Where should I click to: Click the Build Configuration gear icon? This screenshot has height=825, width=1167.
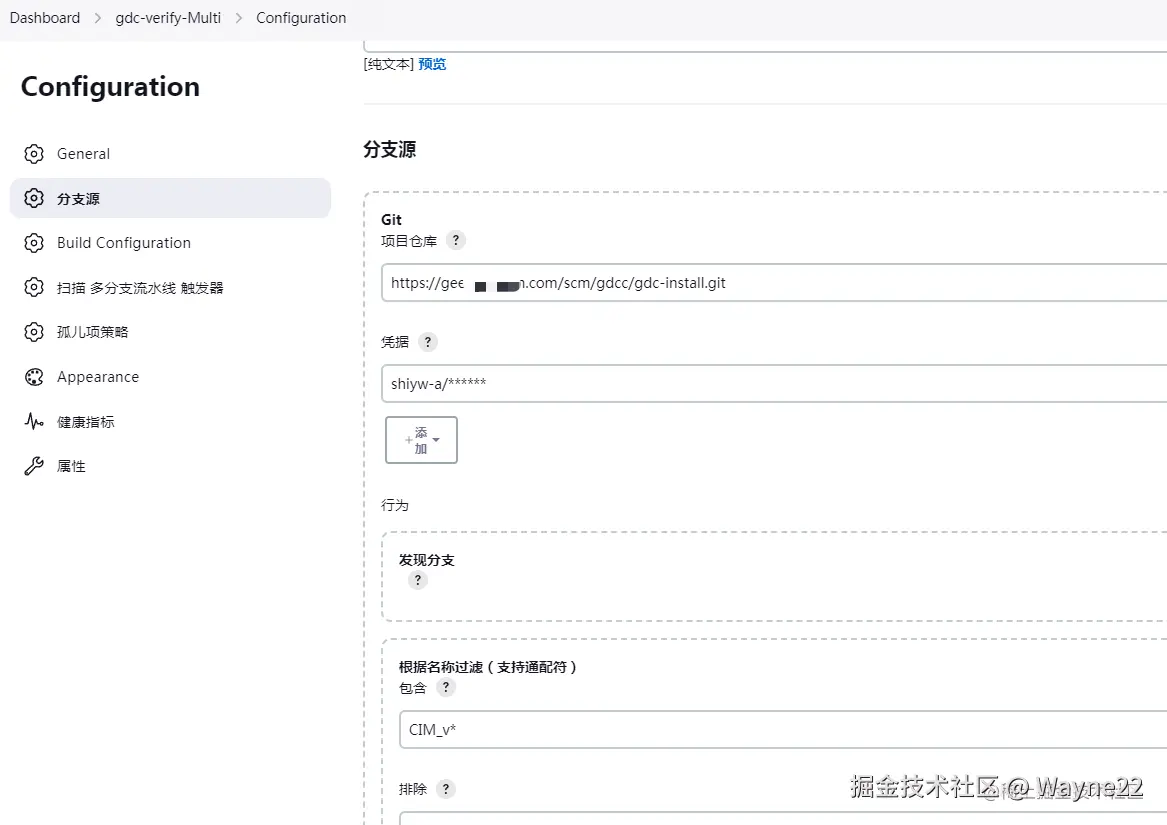(x=34, y=243)
